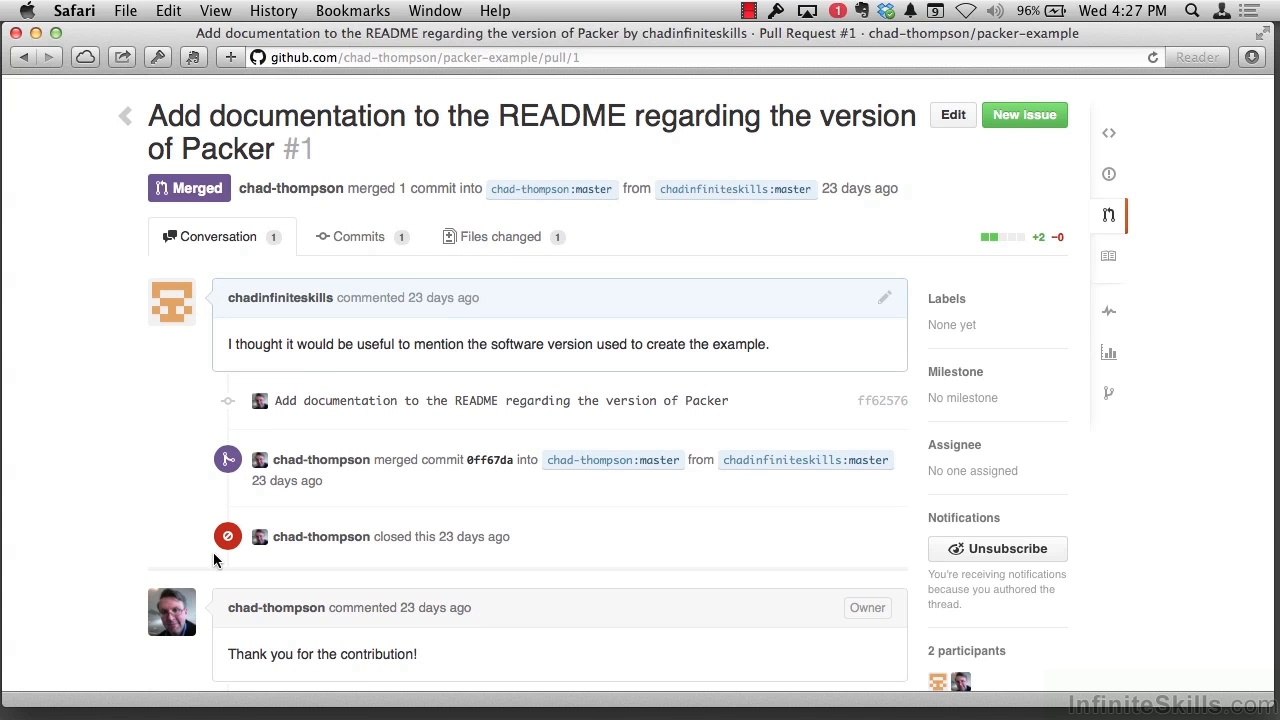Click the 'None yet' labels text

coord(951,325)
